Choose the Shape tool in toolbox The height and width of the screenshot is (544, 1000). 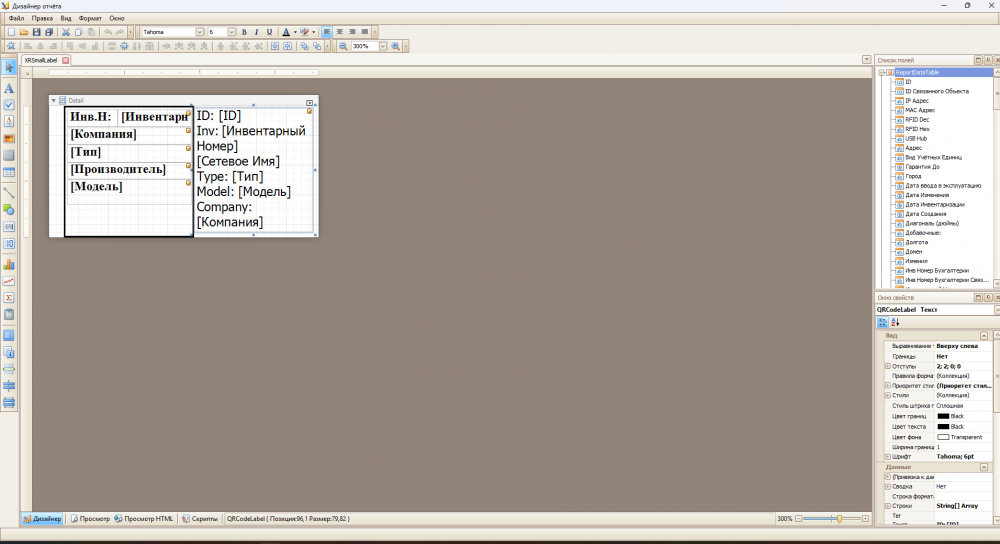pyautogui.click(x=9, y=209)
